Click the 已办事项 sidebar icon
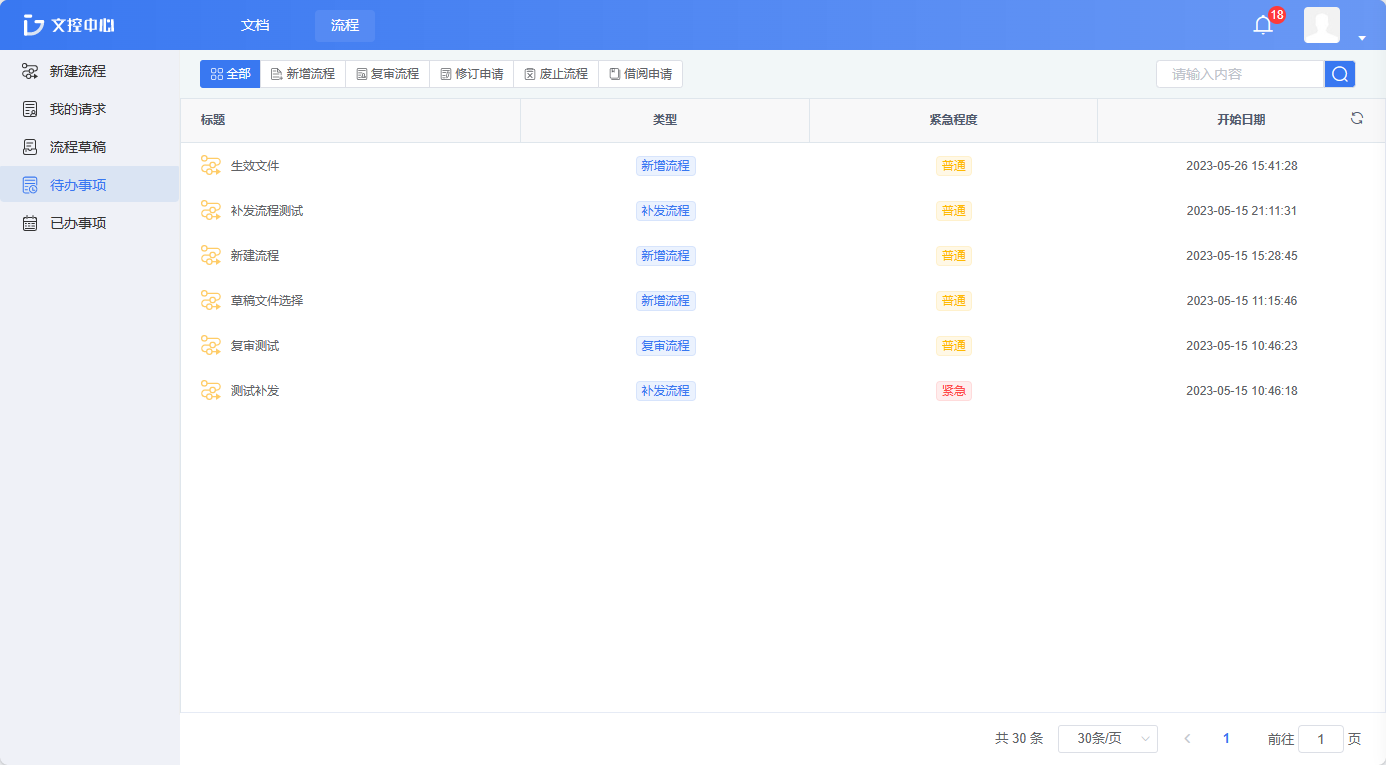This screenshot has width=1386, height=765. [29, 222]
